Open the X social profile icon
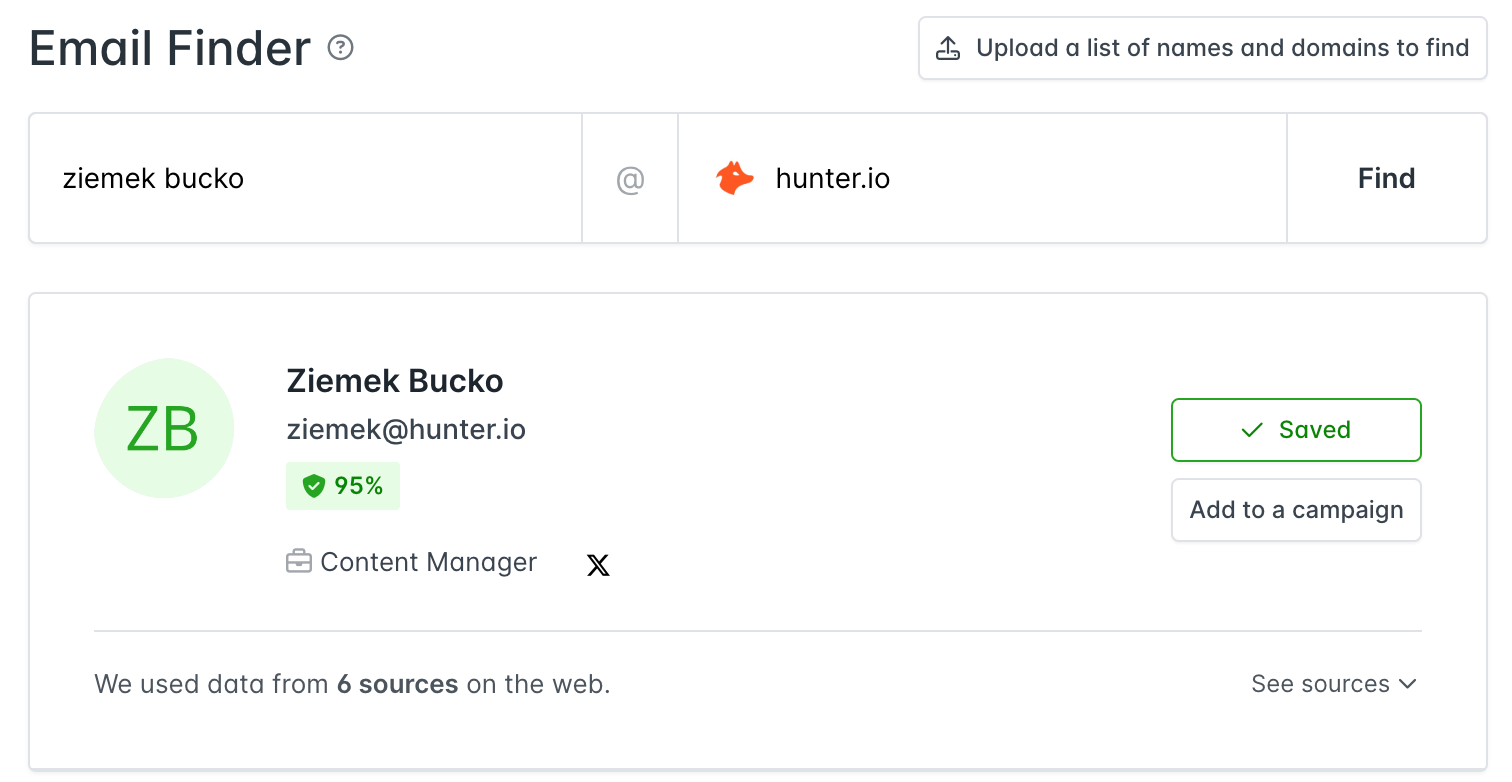Viewport: 1512px width, 782px height. (x=598, y=565)
